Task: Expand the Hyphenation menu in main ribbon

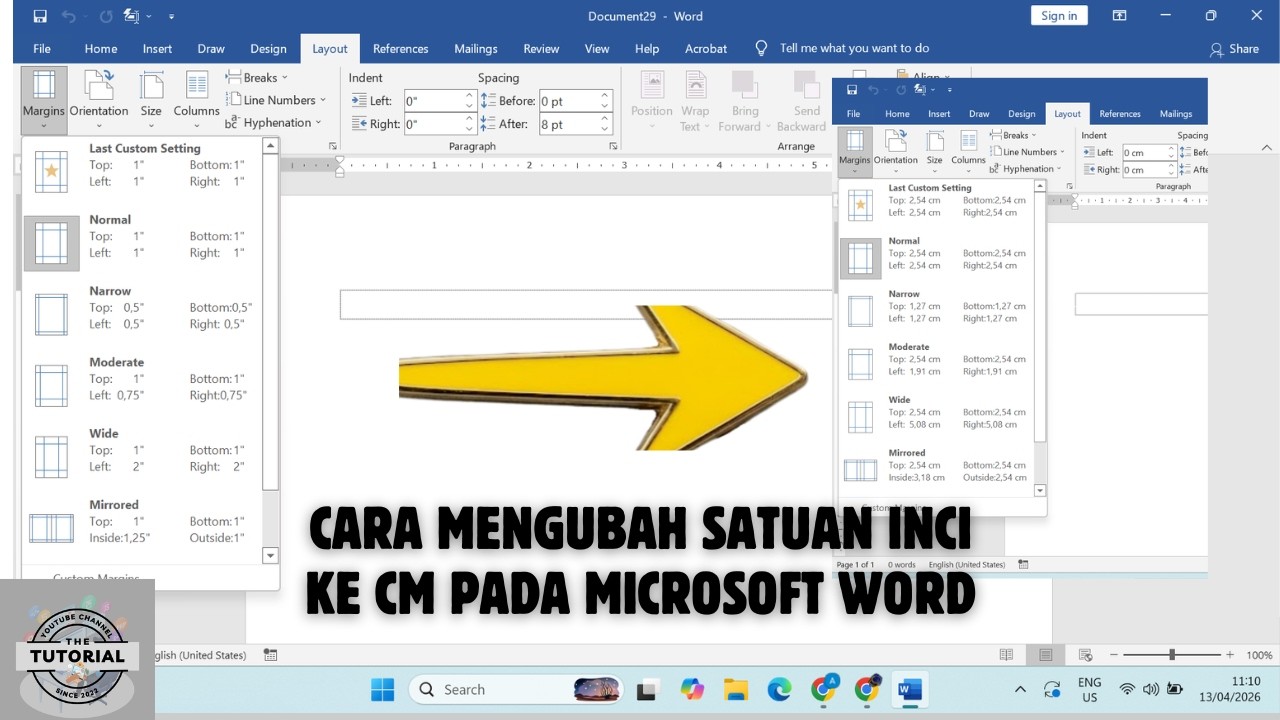Action: (273, 122)
